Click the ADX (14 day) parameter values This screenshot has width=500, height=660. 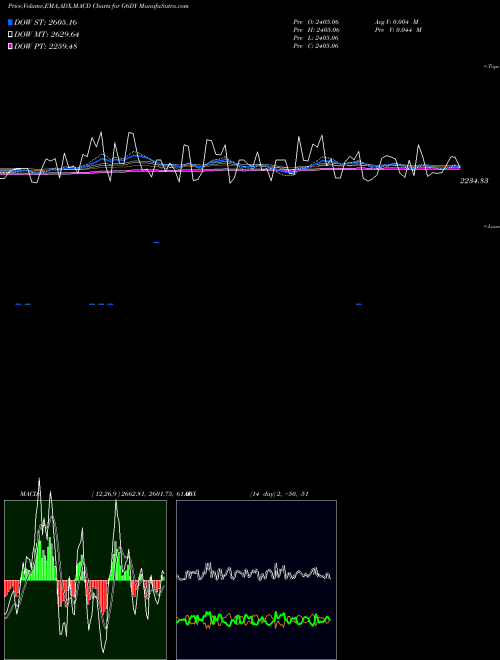(x=279, y=494)
